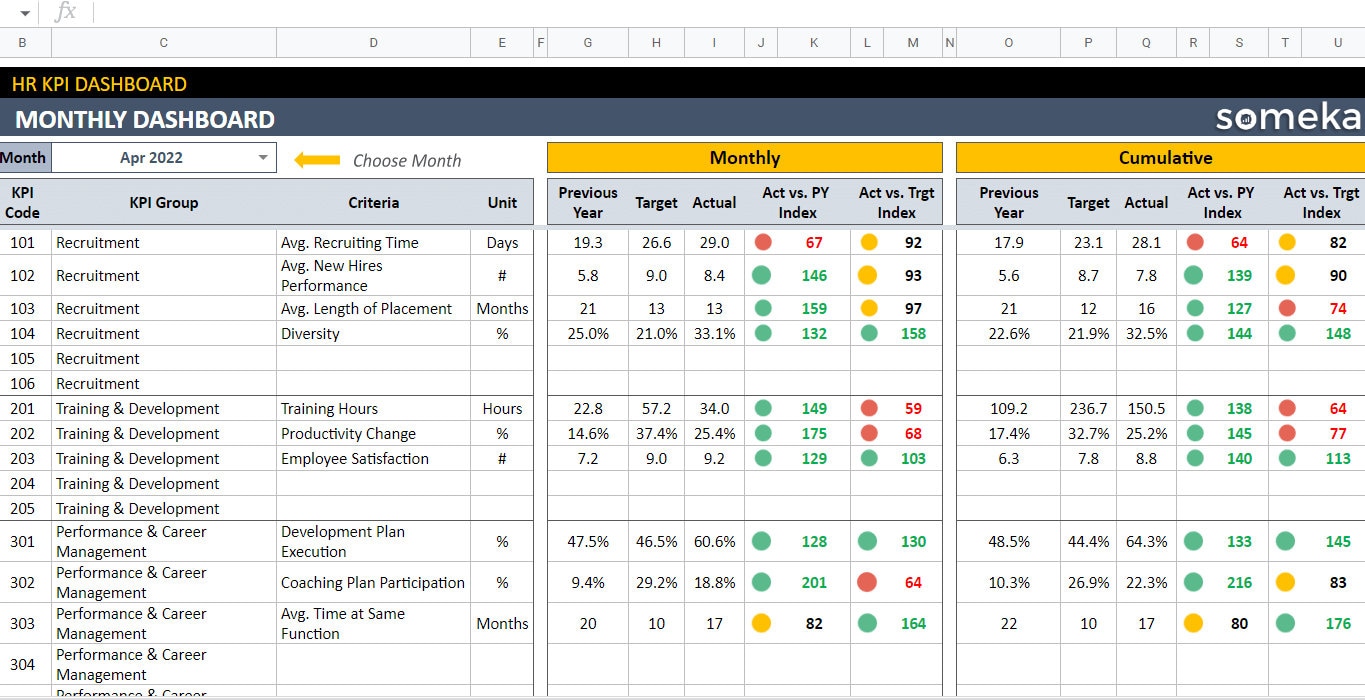
Task: Click the red dot for Training Hours Act vs Trgt
Action: [x=867, y=408]
